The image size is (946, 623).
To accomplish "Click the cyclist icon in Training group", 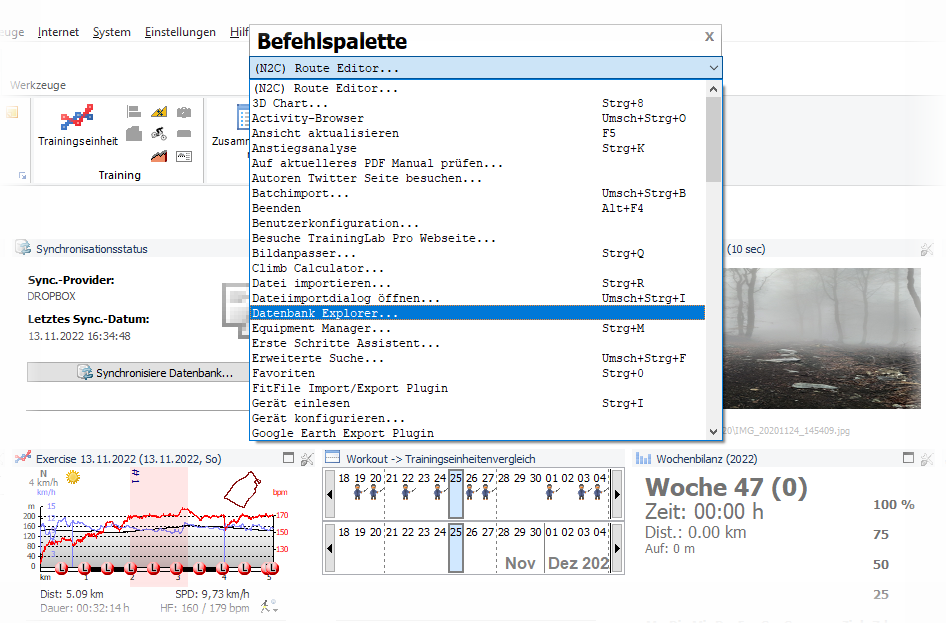I will pyautogui.click(x=159, y=133).
